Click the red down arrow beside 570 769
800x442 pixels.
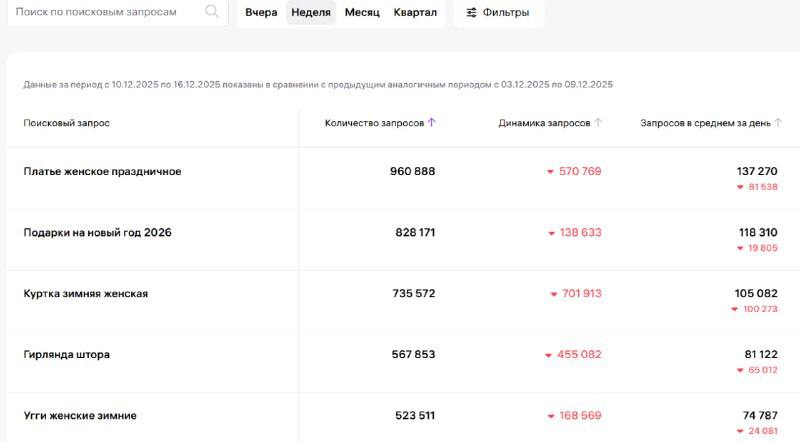(550, 172)
